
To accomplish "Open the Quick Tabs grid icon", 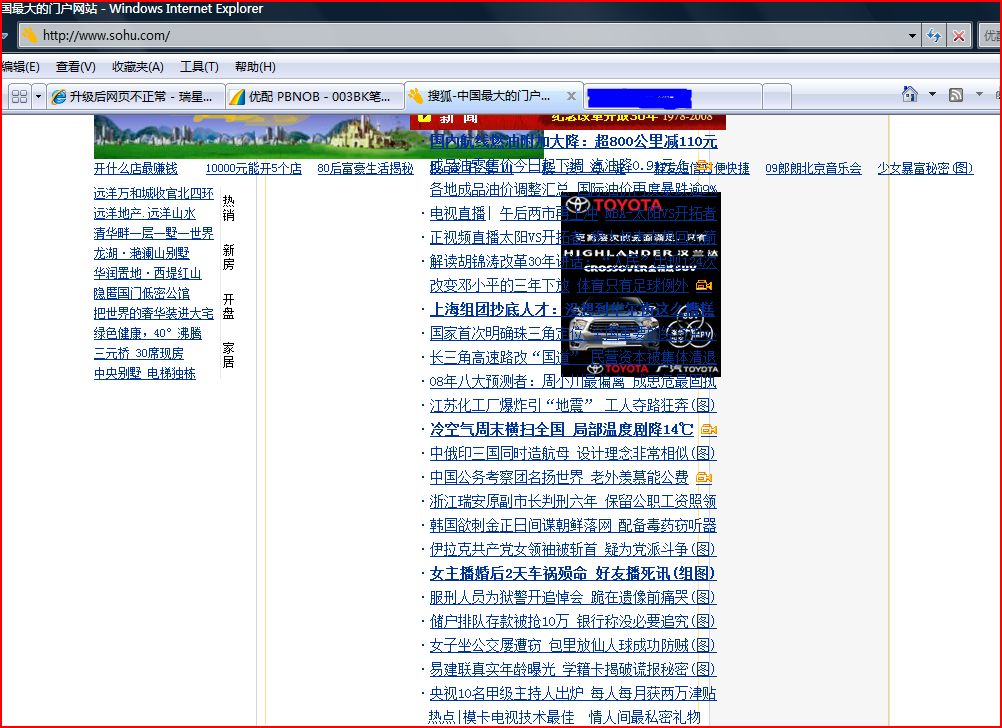I will tap(20, 97).
